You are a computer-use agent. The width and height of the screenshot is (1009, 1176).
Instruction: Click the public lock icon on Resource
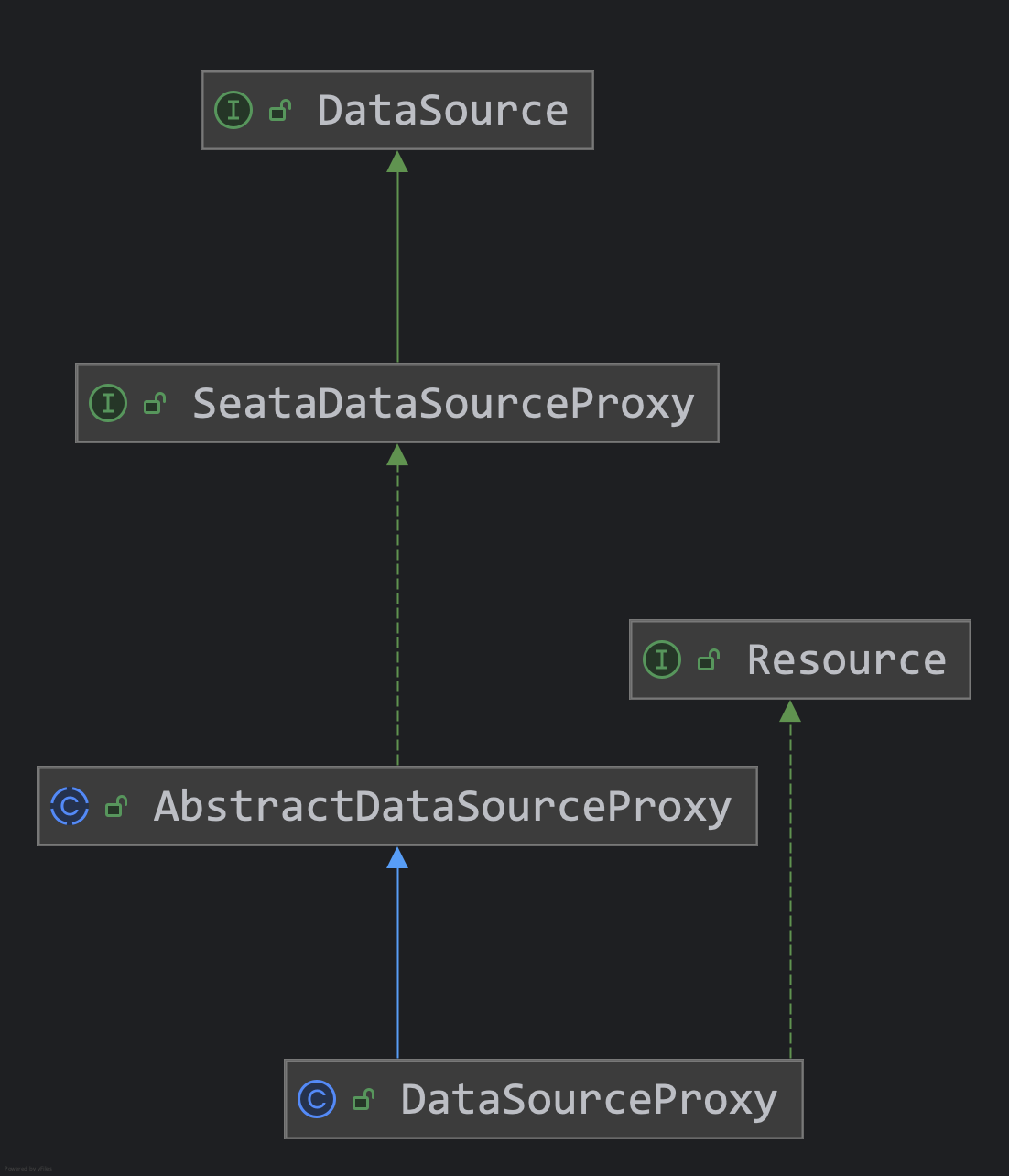(709, 660)
